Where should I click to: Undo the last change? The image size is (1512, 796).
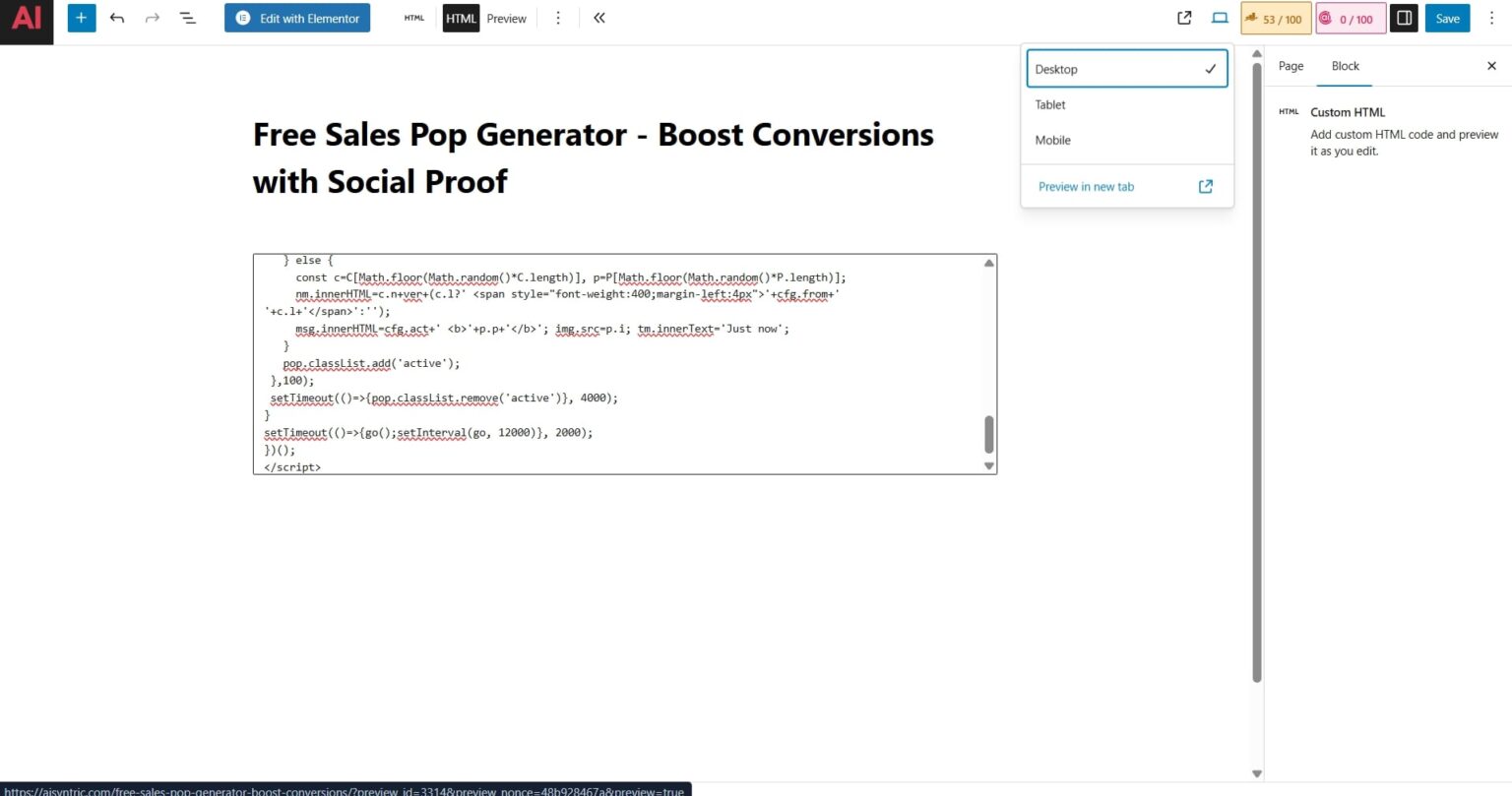pyautogui.click(x=117, y=18)
